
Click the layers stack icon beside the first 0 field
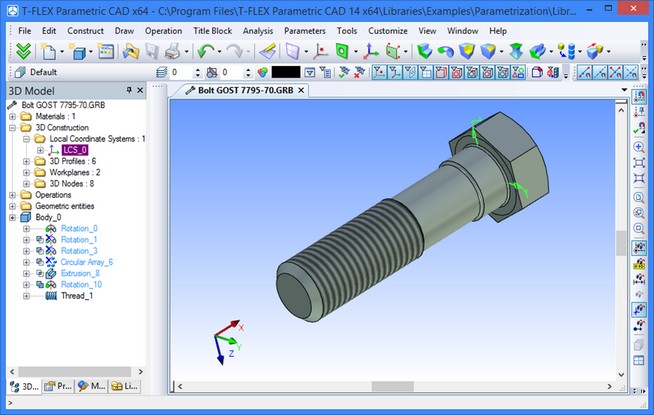click(161, 73)
